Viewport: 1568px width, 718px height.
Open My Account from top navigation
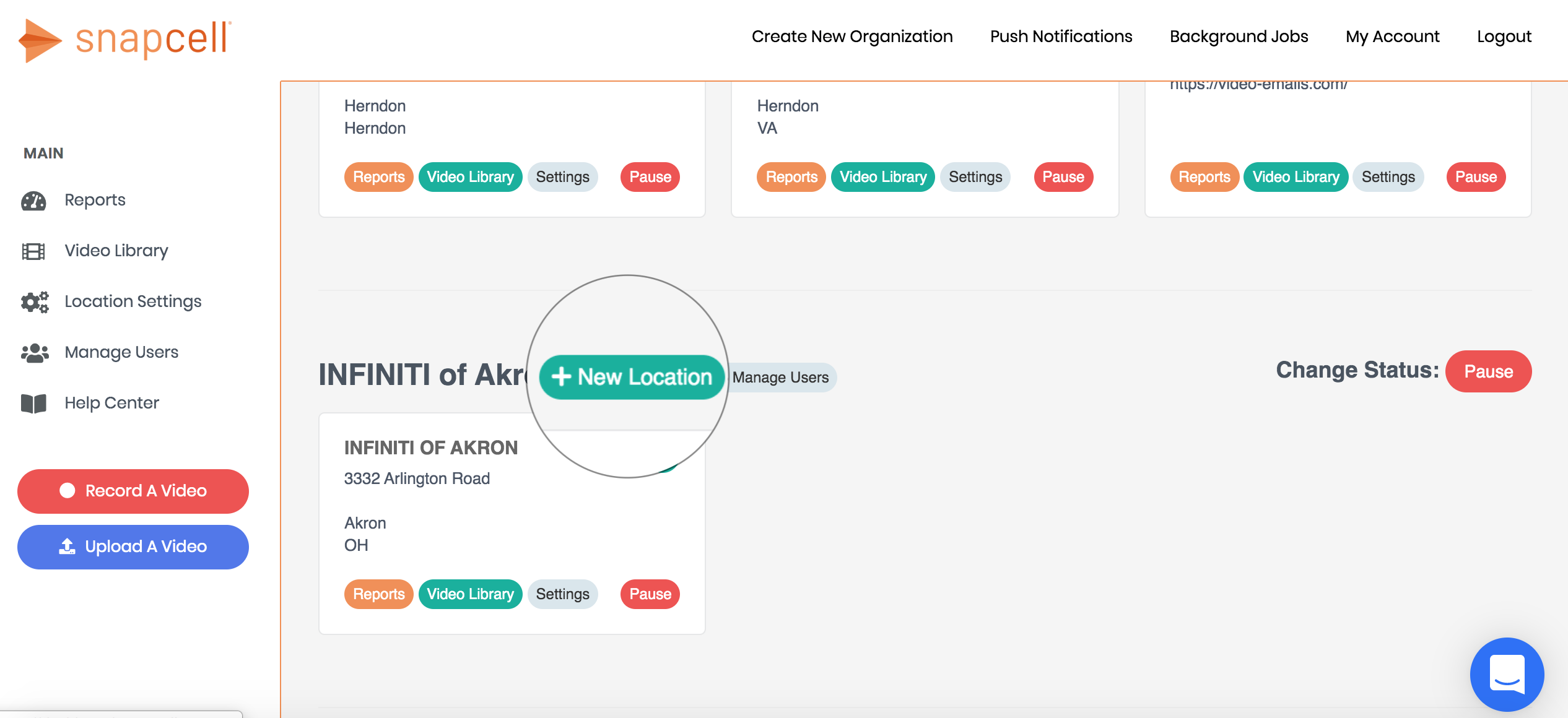(x=1392, y=37)
